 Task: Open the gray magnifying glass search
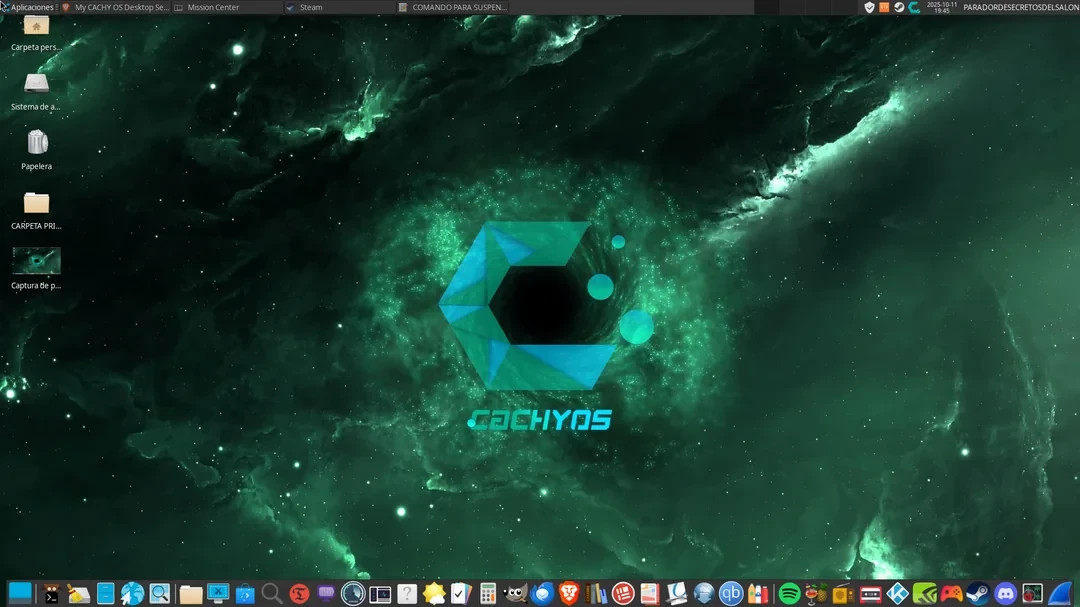click(271, 593)
